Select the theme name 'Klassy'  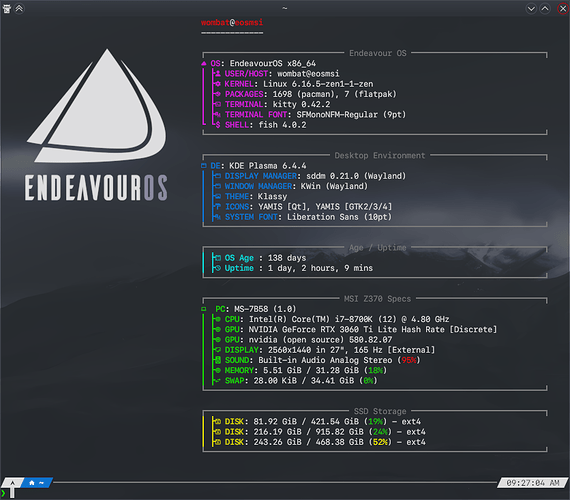(x=272, y=196)
